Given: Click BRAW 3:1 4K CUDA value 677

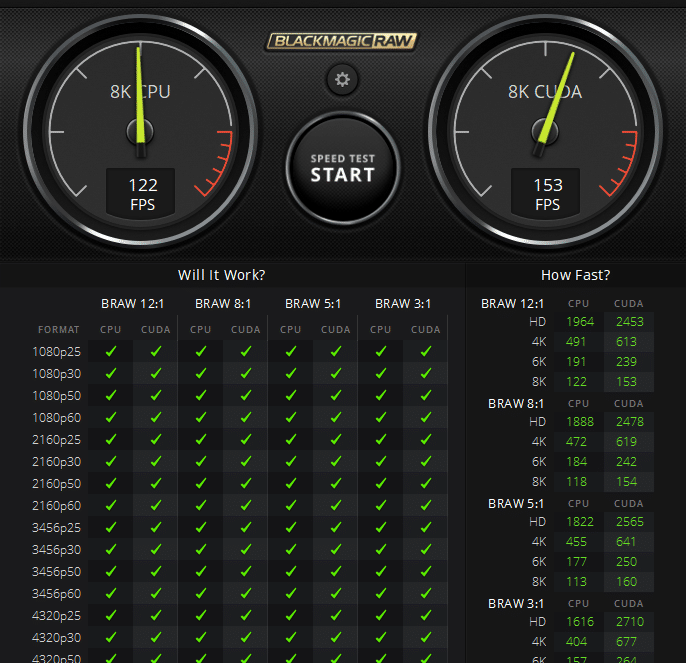Looking at the screenshot, I should click(626, 642).
